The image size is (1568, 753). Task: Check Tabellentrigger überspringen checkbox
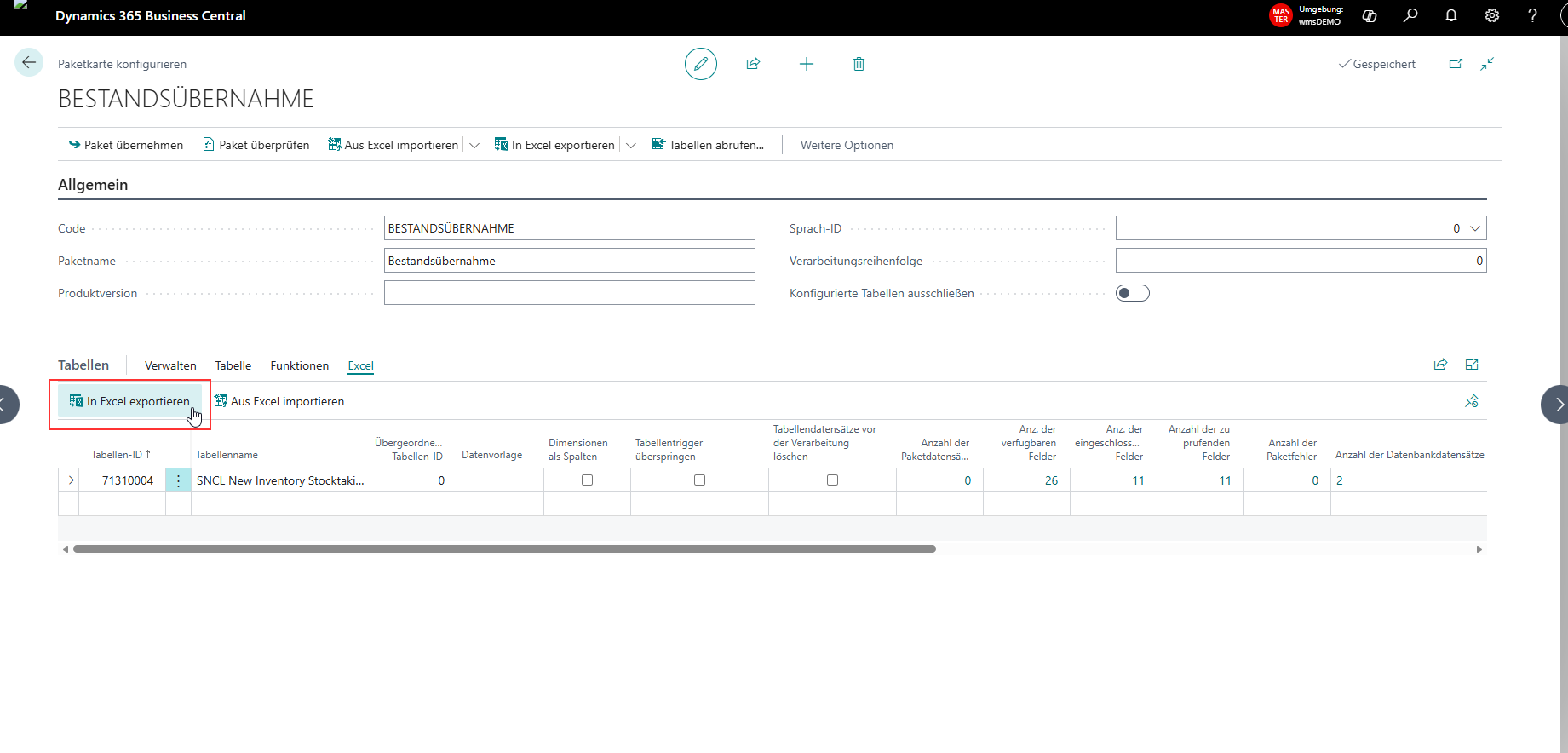[699, 480]
